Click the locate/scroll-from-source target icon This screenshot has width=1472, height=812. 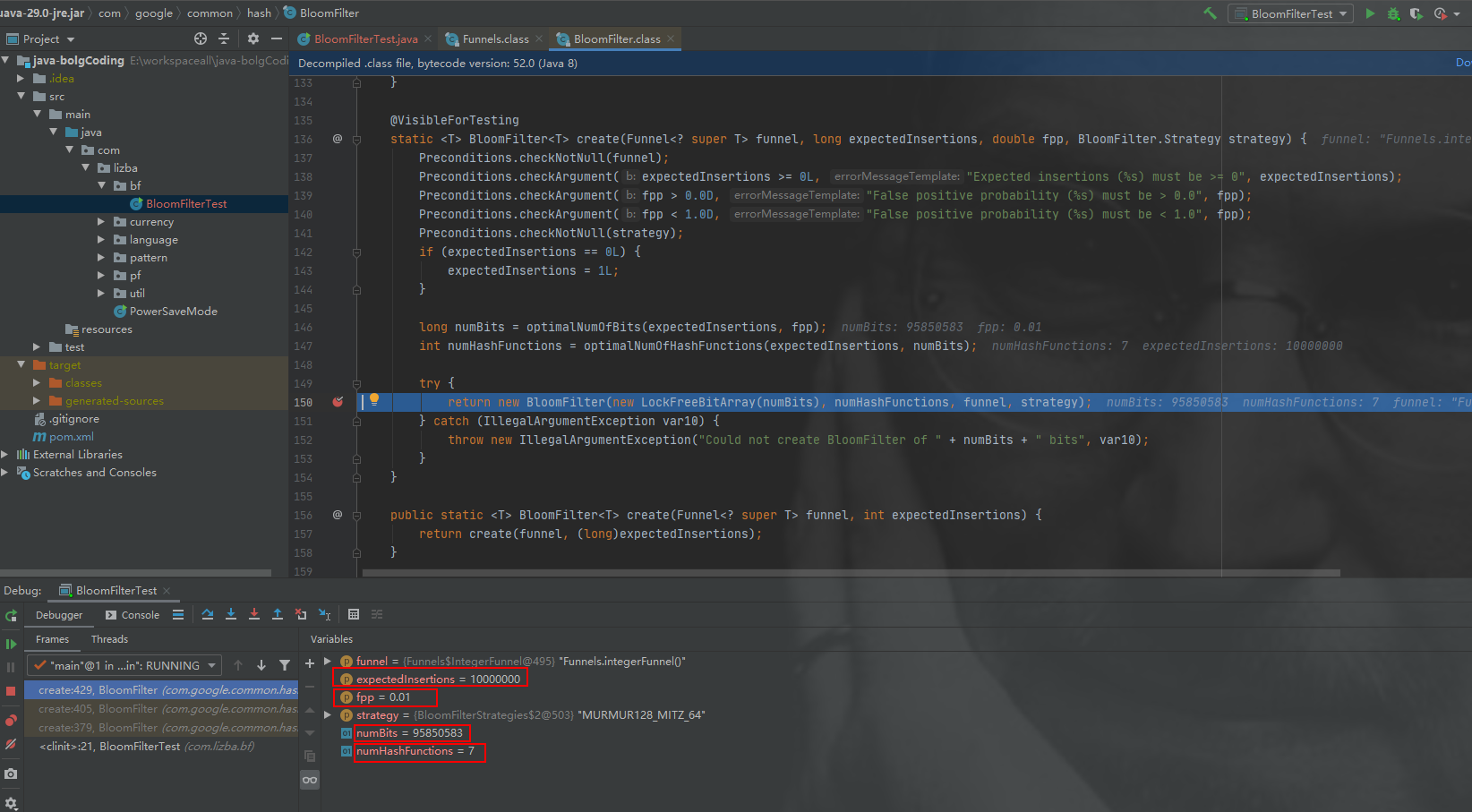(x=201, y=38)
